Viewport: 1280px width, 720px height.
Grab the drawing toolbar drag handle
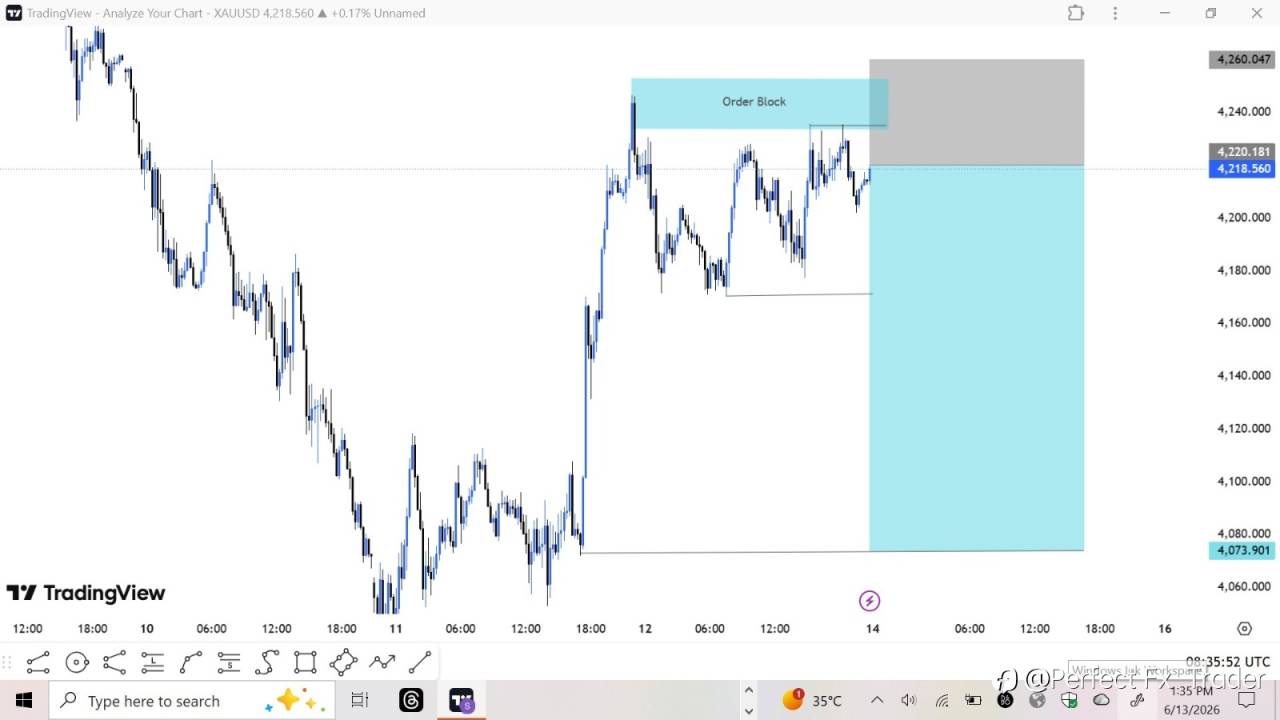point(7,662)
